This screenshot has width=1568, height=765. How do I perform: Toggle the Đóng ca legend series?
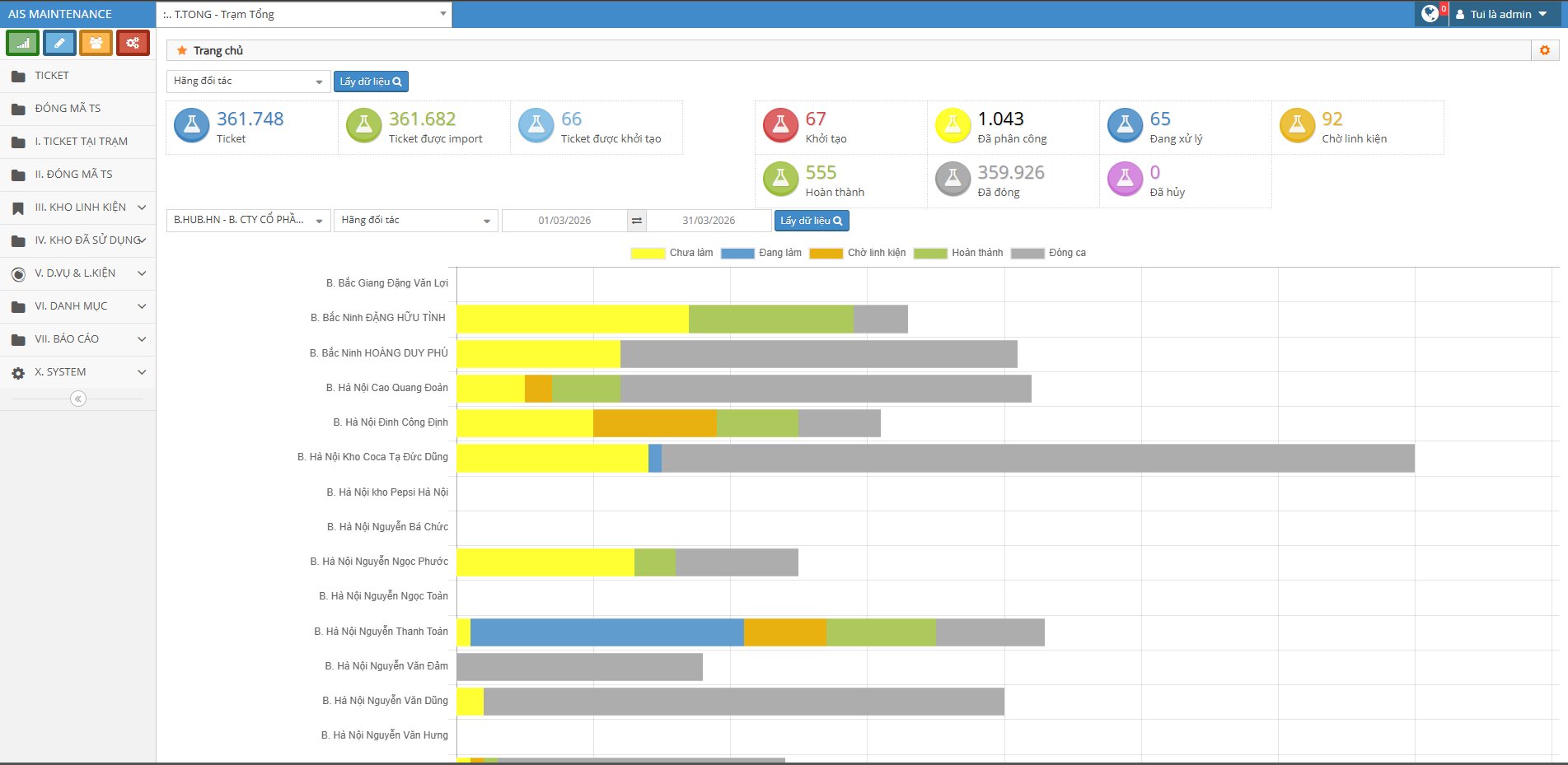coord(1048,253)
